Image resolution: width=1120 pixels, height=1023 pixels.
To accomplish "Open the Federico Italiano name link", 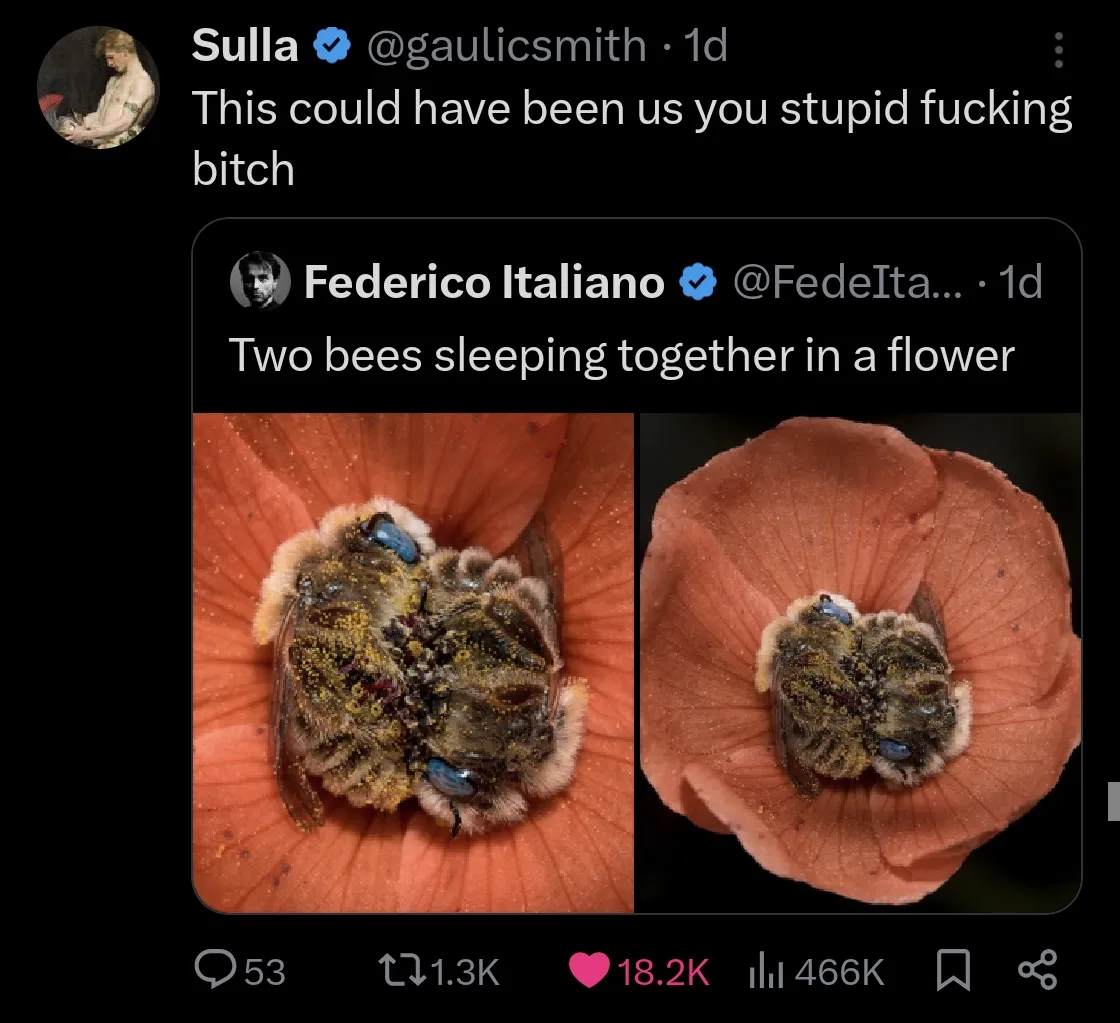I will [484, 282].
